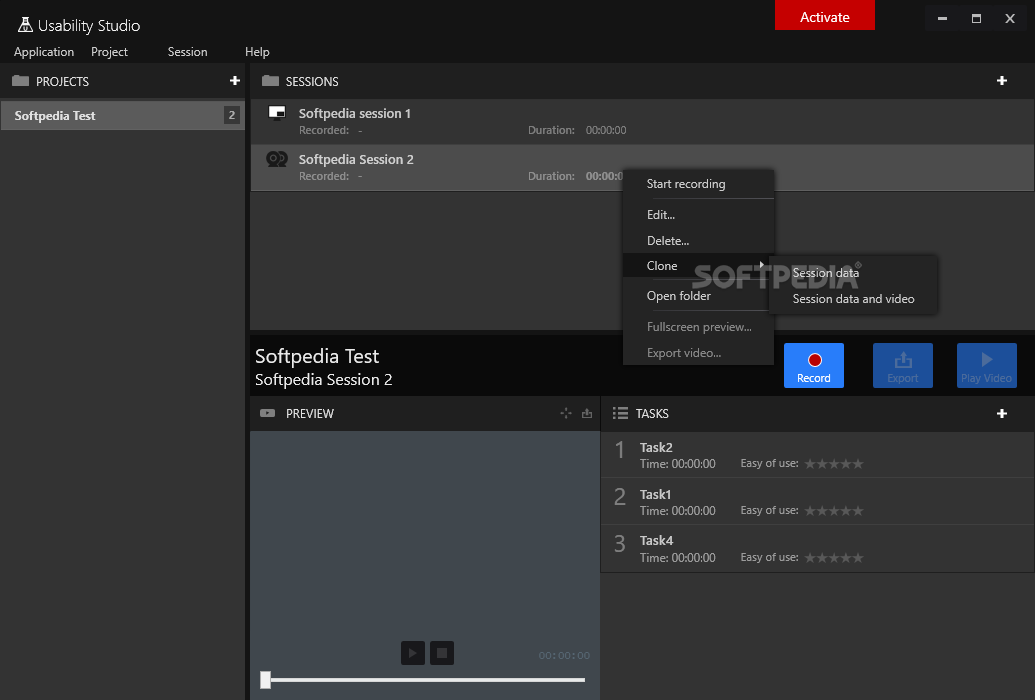The height and width of the screenshot is (700, 1035).
Task: Click screen icon of Softpedia session 1
Action: point(277,113)
